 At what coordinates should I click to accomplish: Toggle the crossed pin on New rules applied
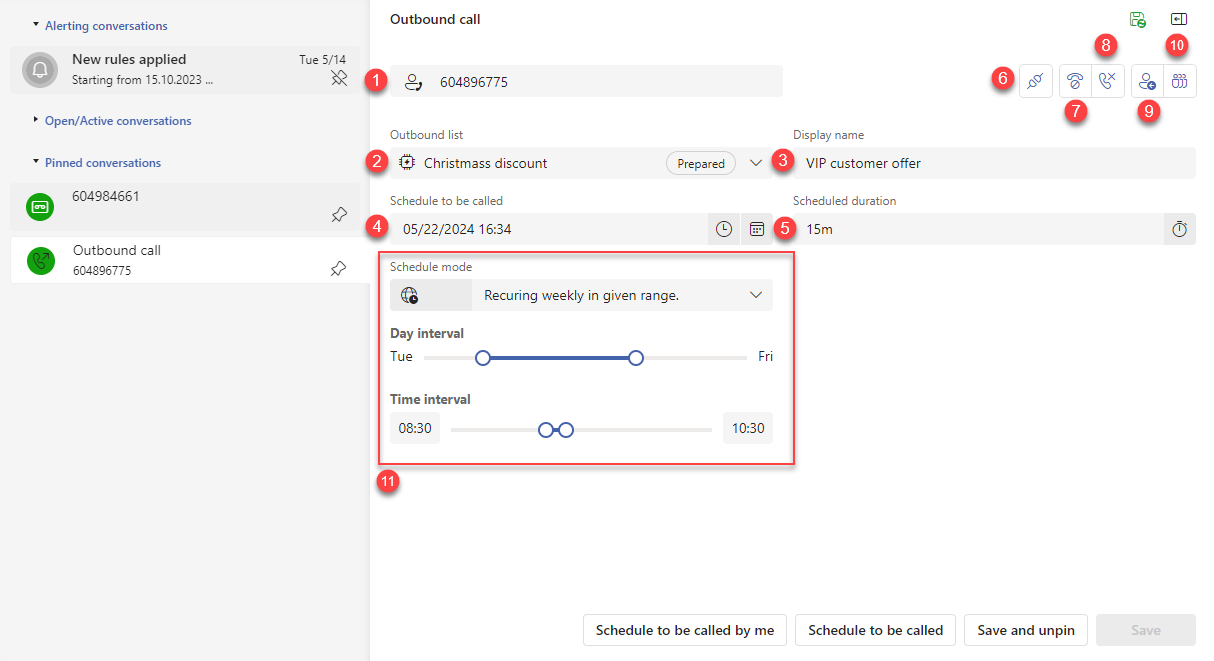(339, 79)
